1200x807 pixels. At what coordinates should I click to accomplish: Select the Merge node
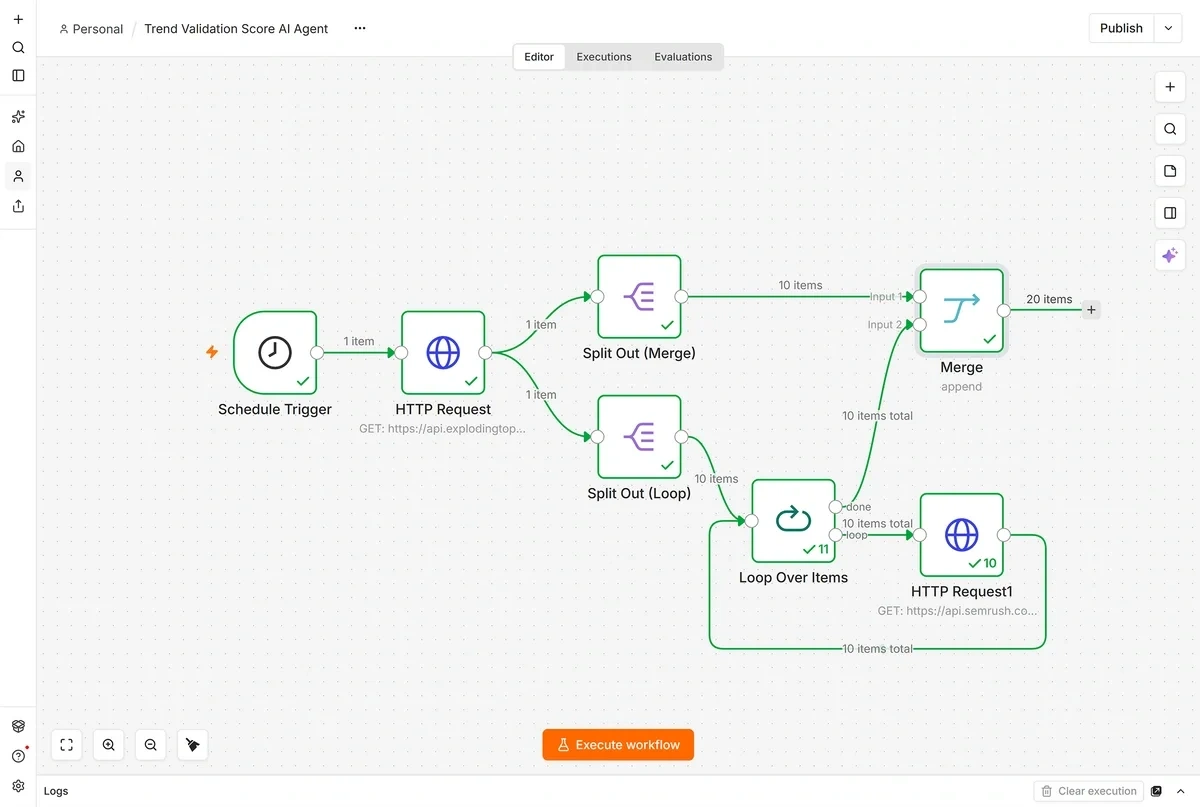coord(962,310)
